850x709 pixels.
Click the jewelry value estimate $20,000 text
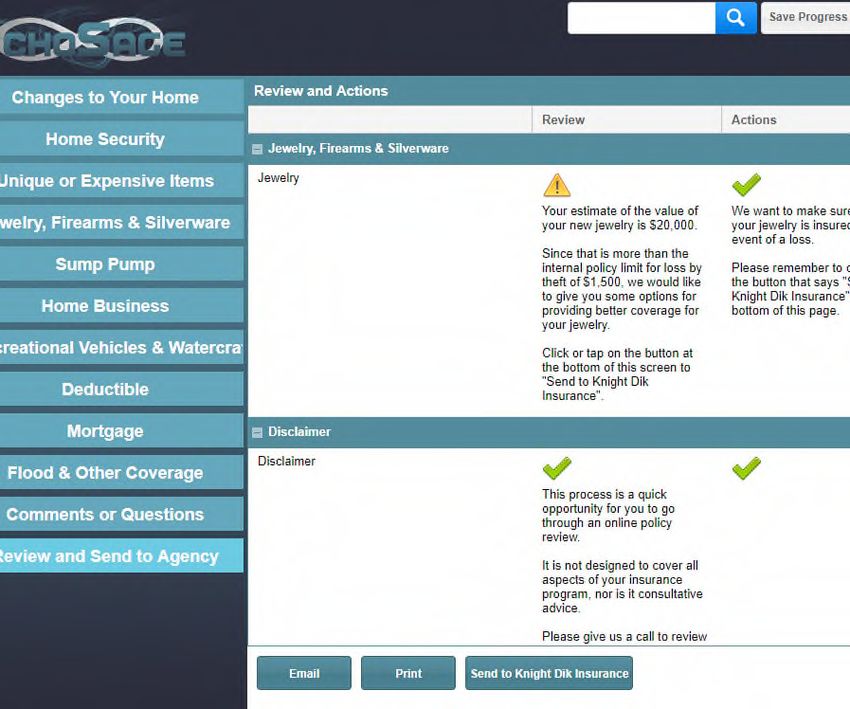(x=620, y=218)
